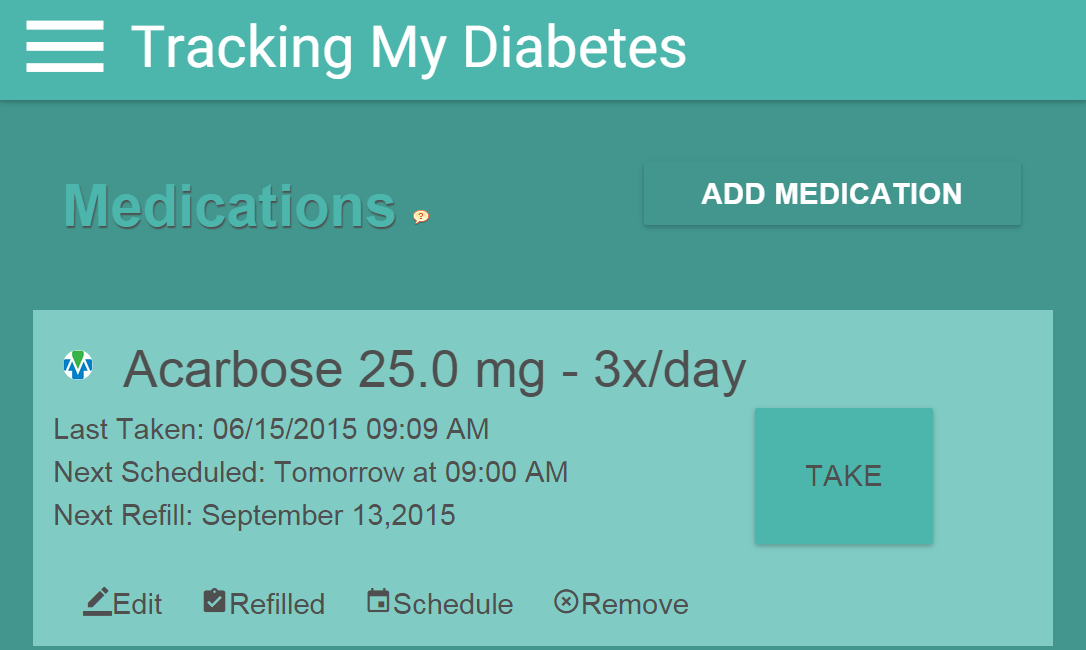Click the pencil Edit icon
1086x650 pixels.
pos(97,601)
